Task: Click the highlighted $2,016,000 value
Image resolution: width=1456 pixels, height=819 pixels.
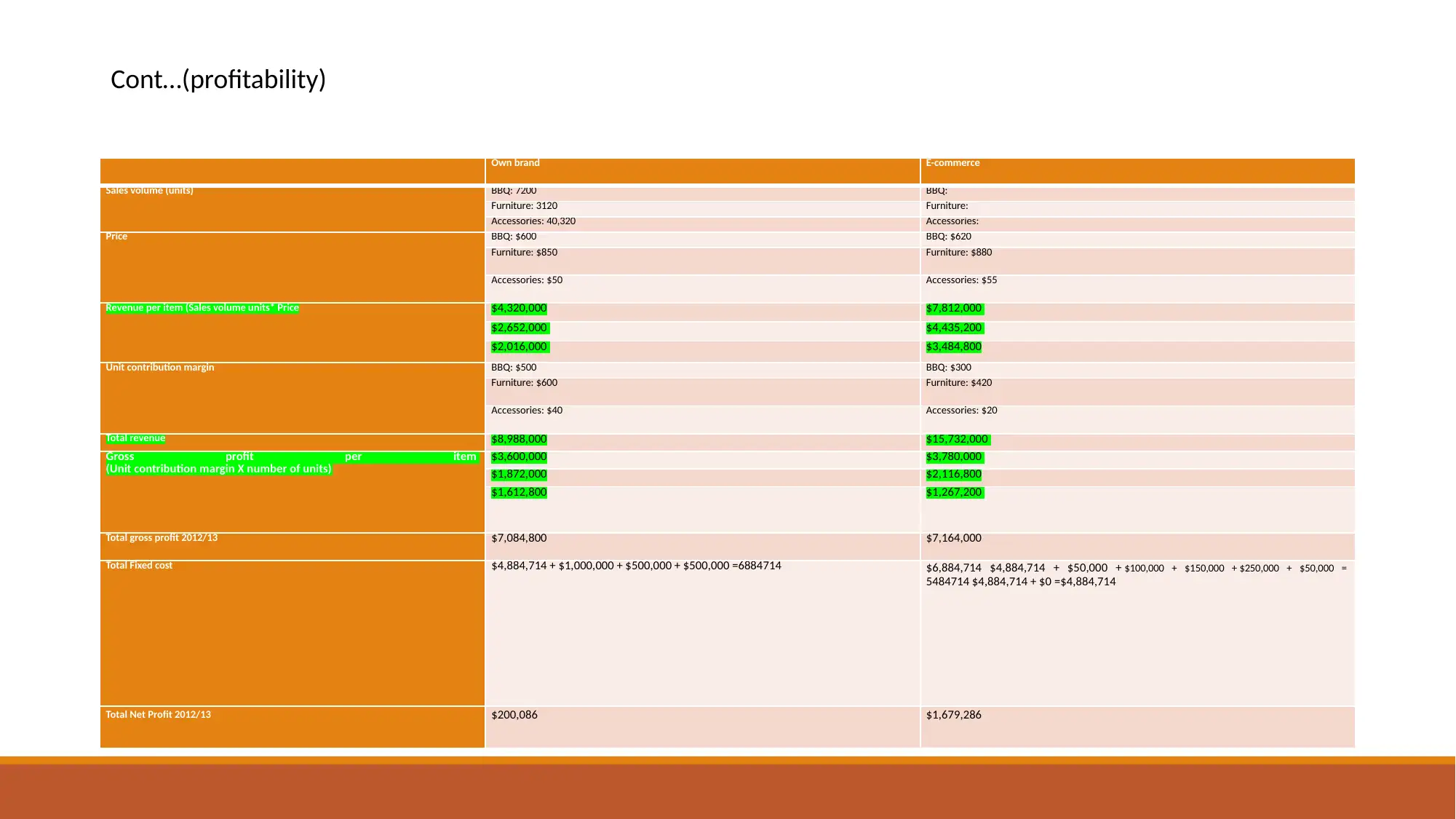Action: (x=520, y=347)
